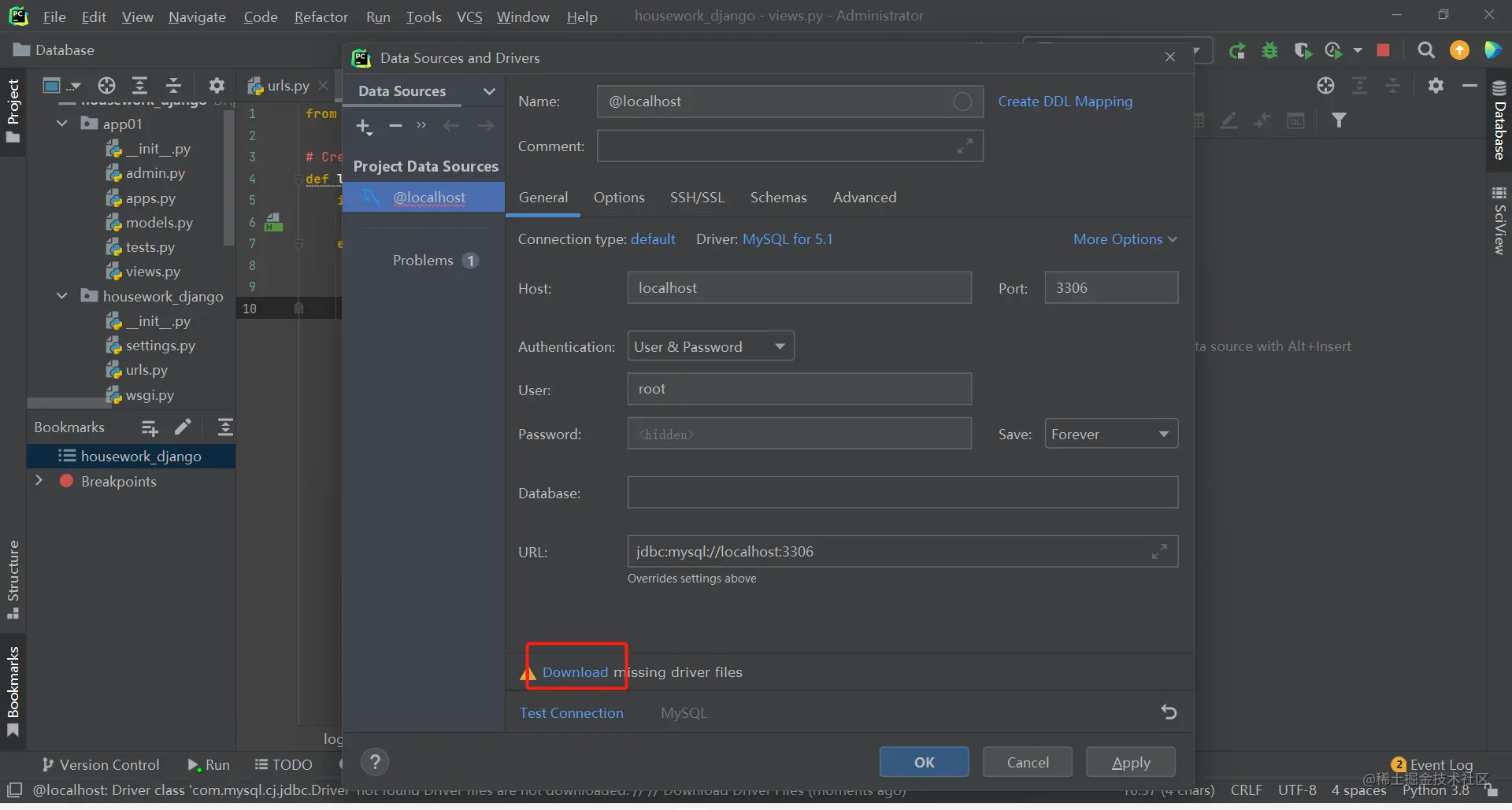Click the orange update arrow icon

1459,50
